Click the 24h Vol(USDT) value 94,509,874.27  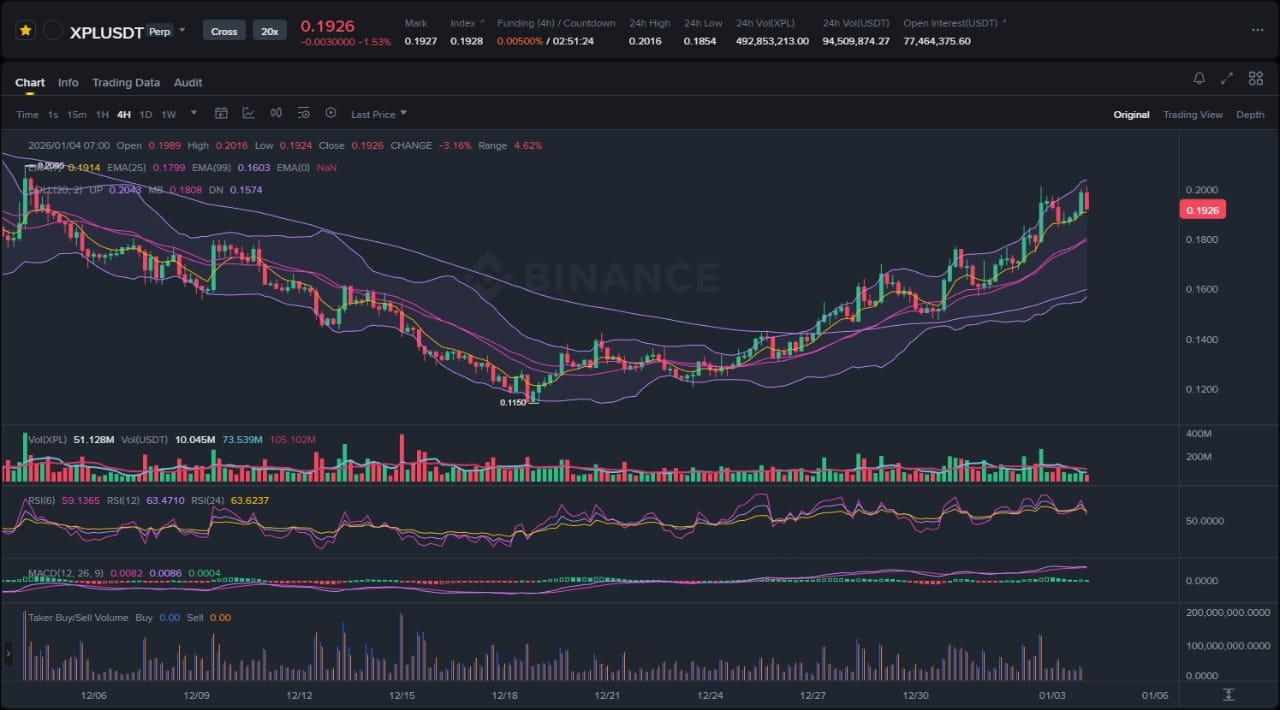[856, 41]
